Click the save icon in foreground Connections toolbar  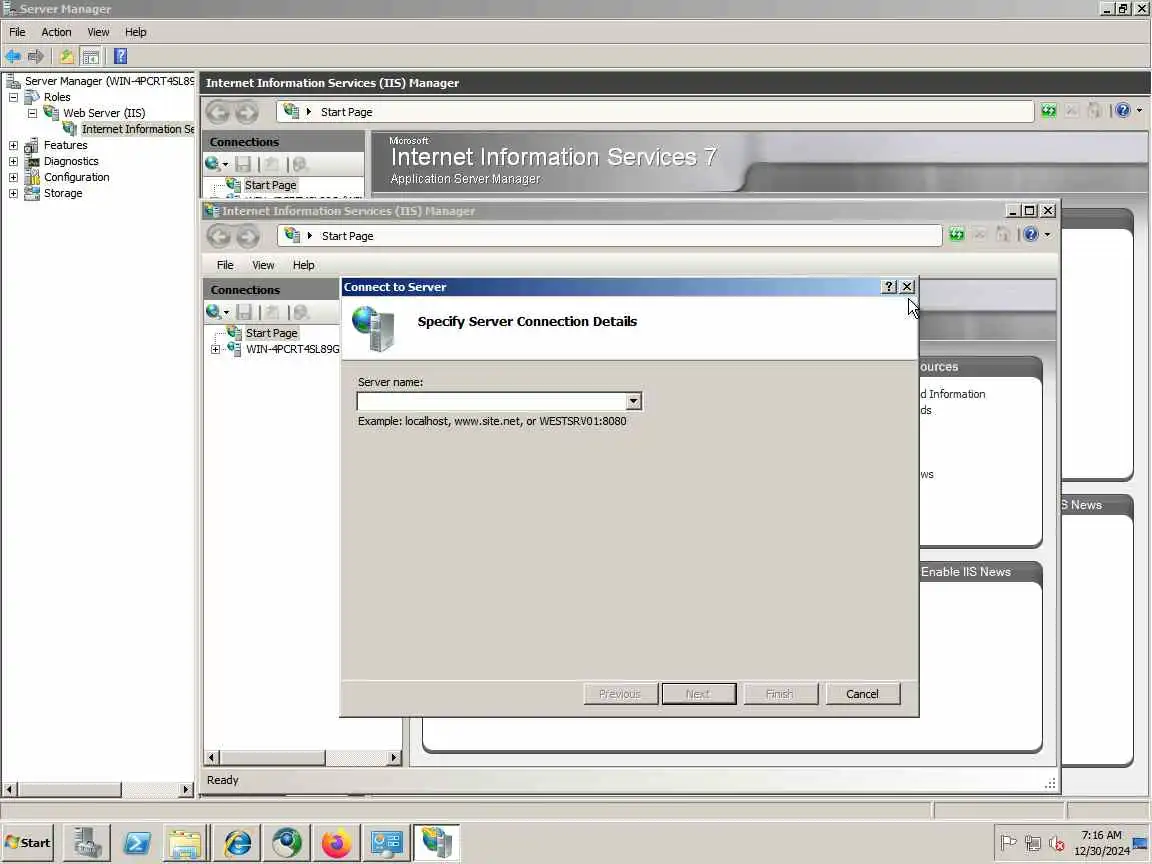pyautogui.click(x=244, y=312)
